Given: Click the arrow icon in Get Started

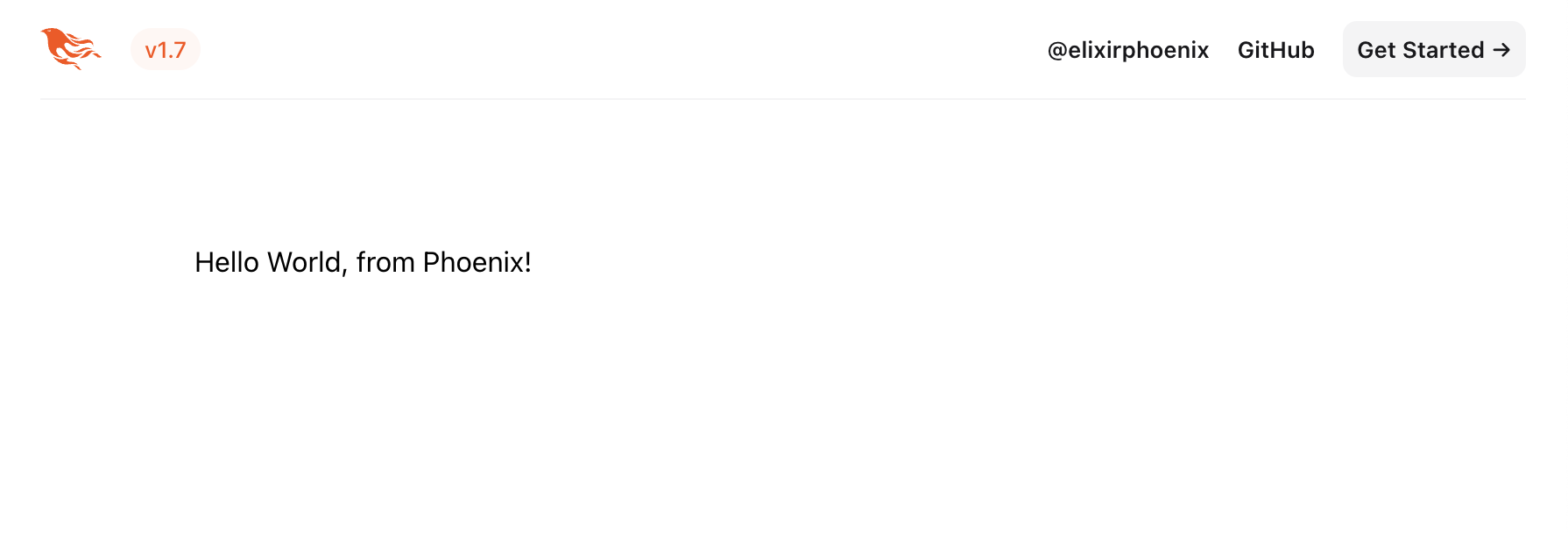Looking at the screenshot, I should pyautogui.click(x=1501, y=50).
